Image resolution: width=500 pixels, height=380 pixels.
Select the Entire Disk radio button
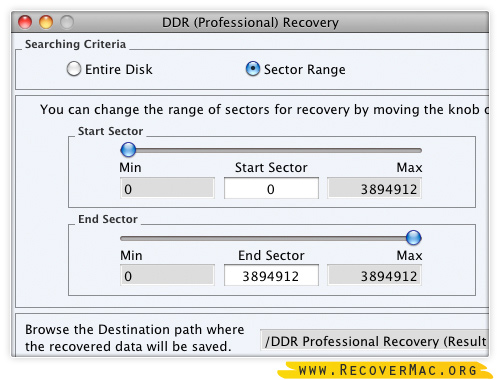coord(74,69)
